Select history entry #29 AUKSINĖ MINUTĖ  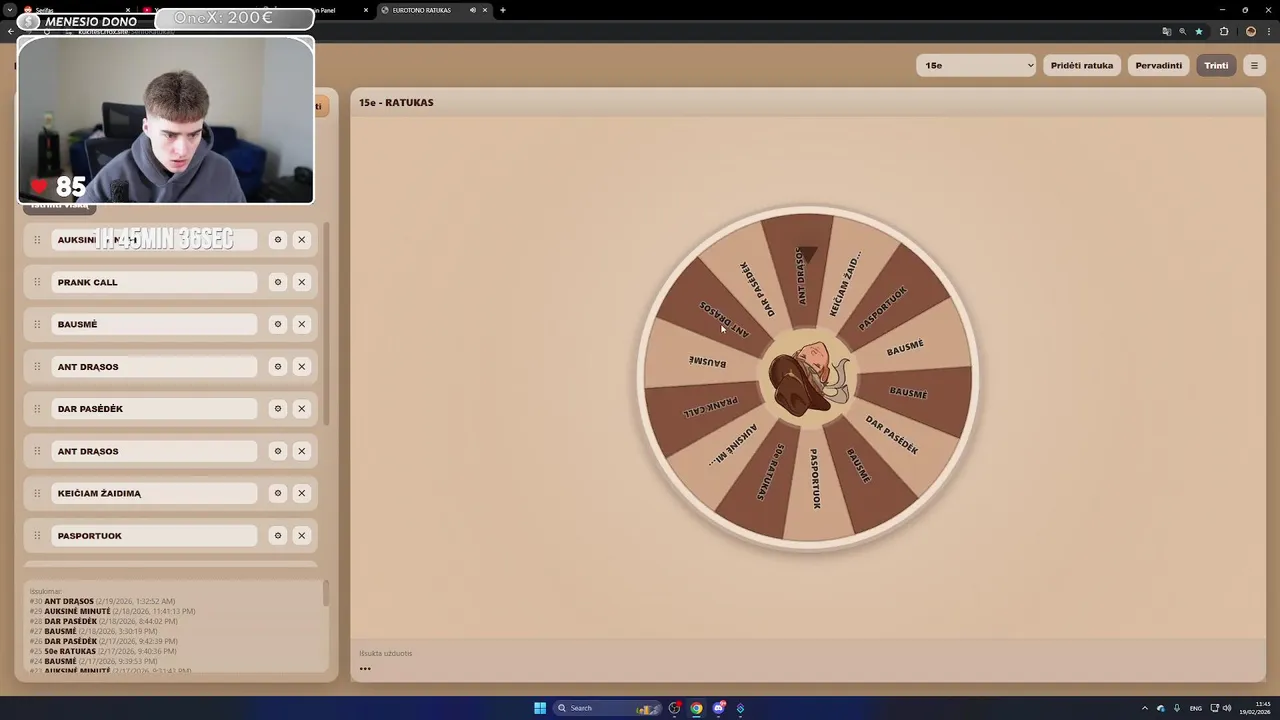coord(112,611)
